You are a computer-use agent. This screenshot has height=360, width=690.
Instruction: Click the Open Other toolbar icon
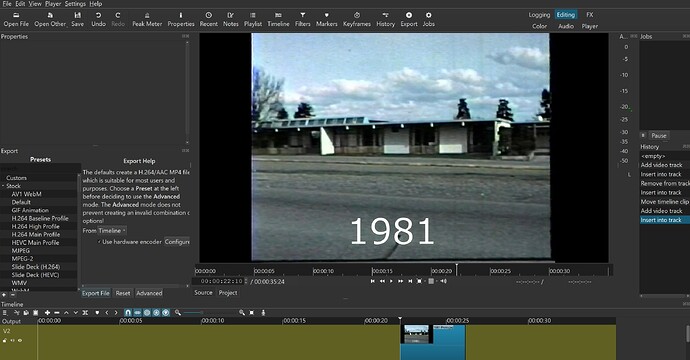(50, 20)
